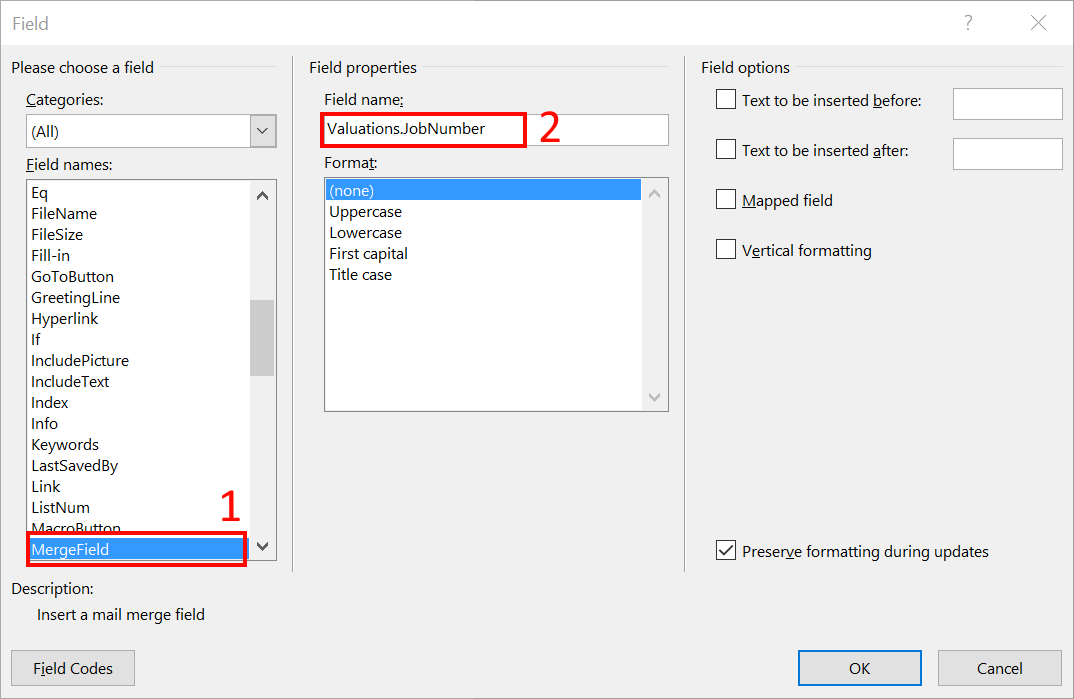Click the Field Codes button
1074x699 pixels.
point(73,668)
